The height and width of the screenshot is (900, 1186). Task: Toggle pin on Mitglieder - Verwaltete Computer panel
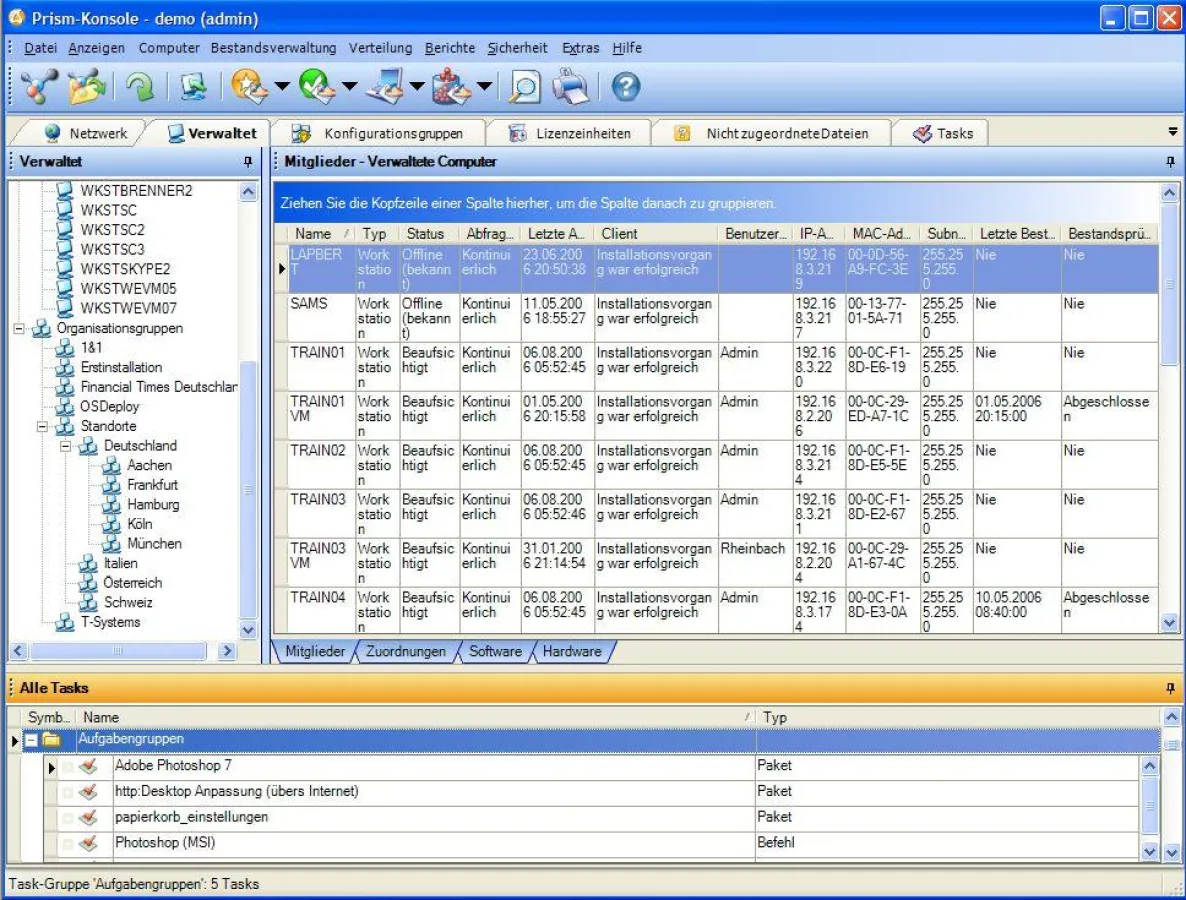point(1170,161)
